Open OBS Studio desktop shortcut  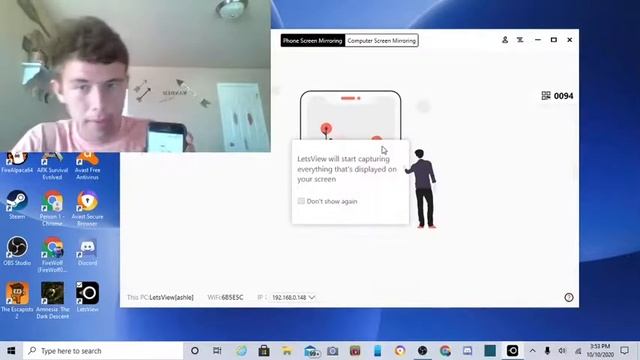point(17,251)
